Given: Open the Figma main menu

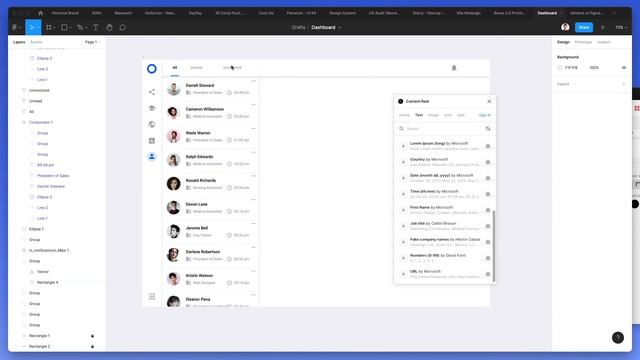Looking at the screenshot, I should pos(16,27).
